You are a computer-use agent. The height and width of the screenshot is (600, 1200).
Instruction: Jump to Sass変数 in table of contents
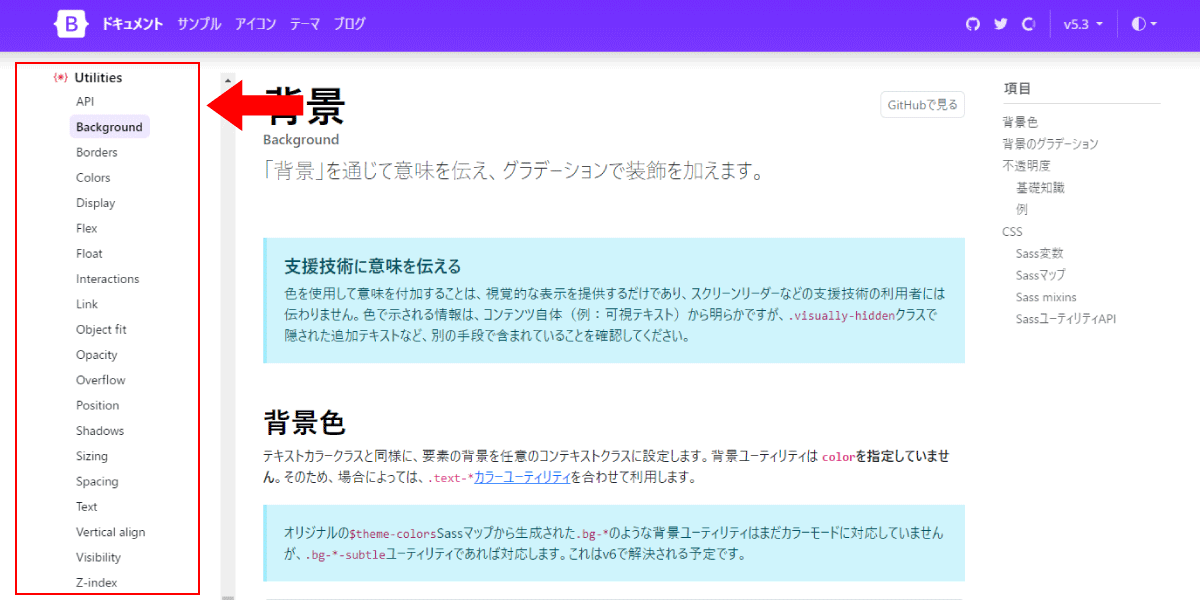click(x=1040, y=254)
